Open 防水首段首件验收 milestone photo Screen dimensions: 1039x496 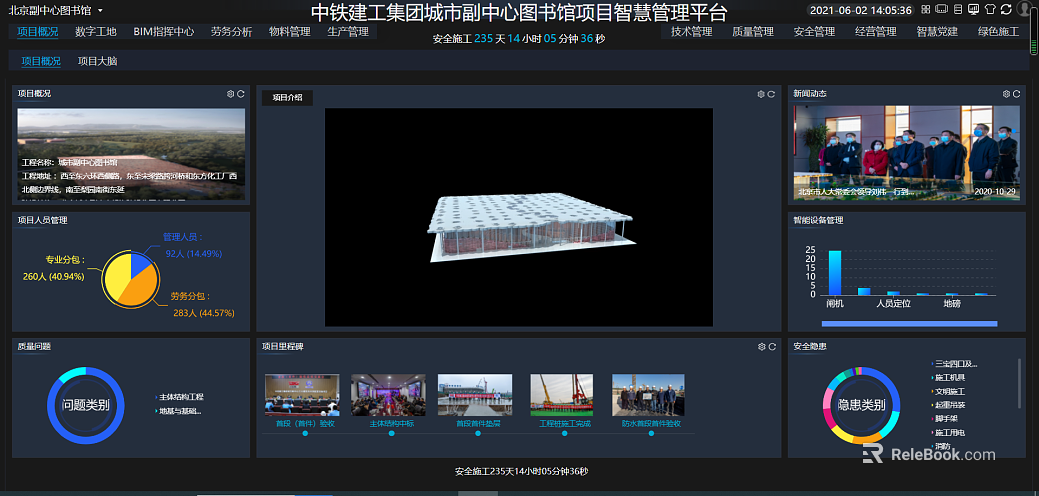coord(648,395)
